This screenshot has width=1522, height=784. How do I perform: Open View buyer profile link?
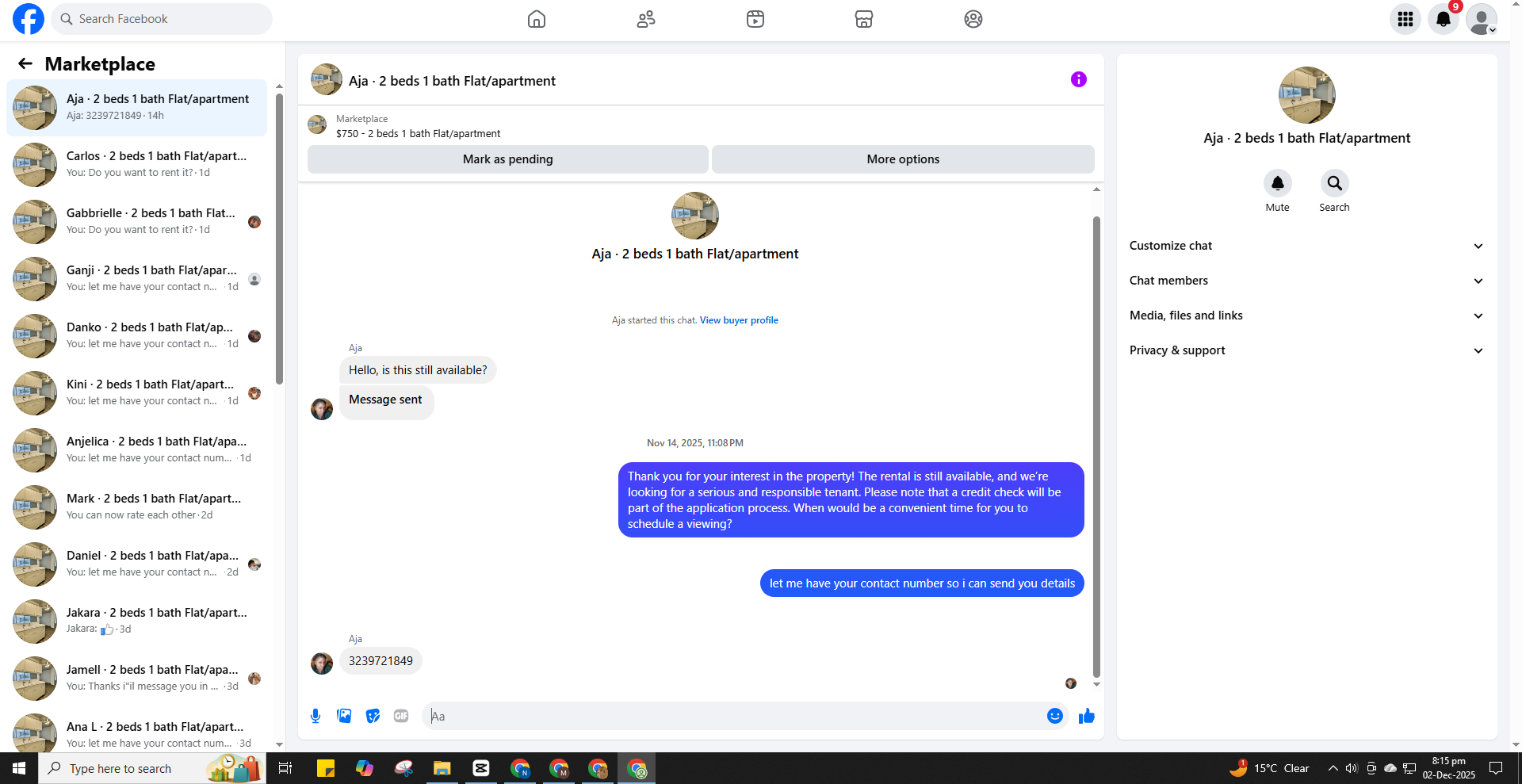tap(739, 320)
